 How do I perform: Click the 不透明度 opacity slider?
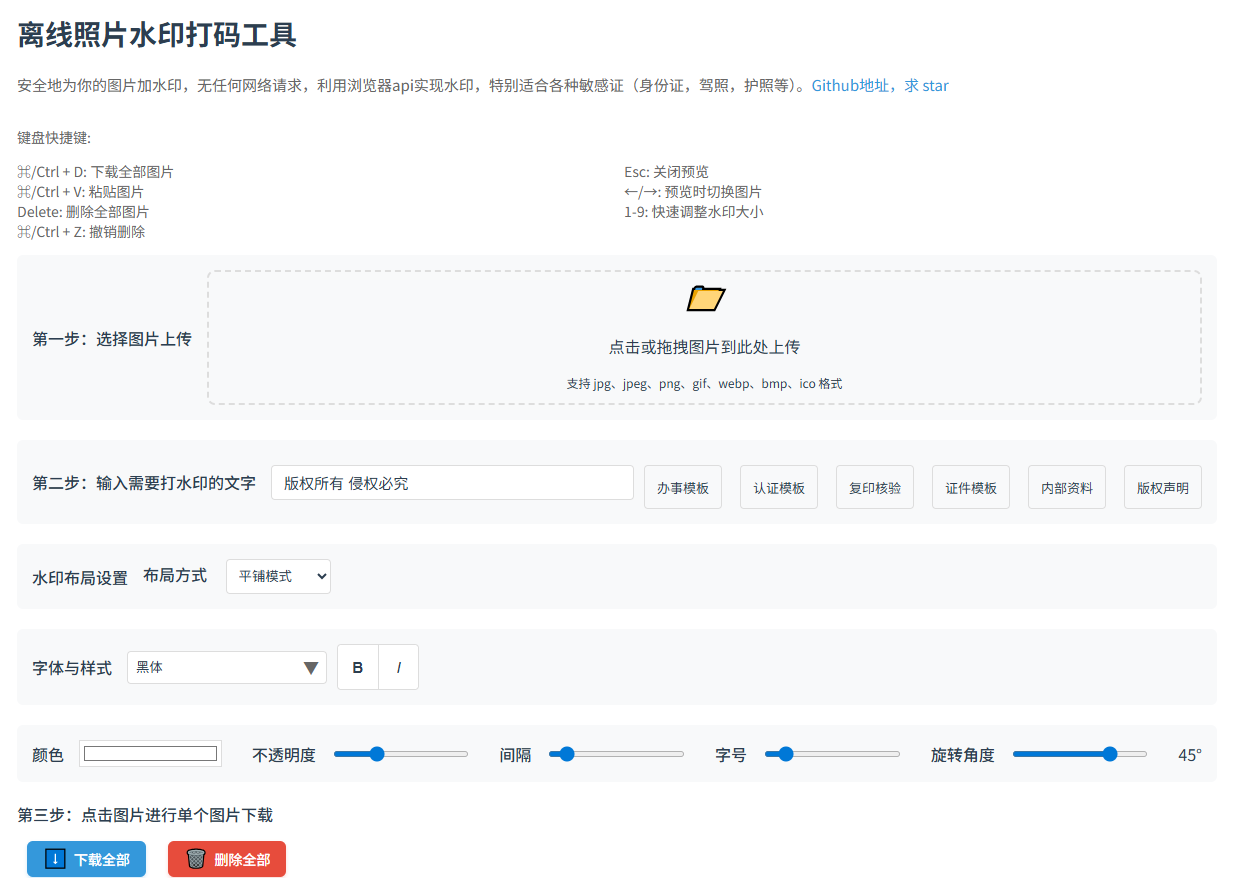click(401, 754)
